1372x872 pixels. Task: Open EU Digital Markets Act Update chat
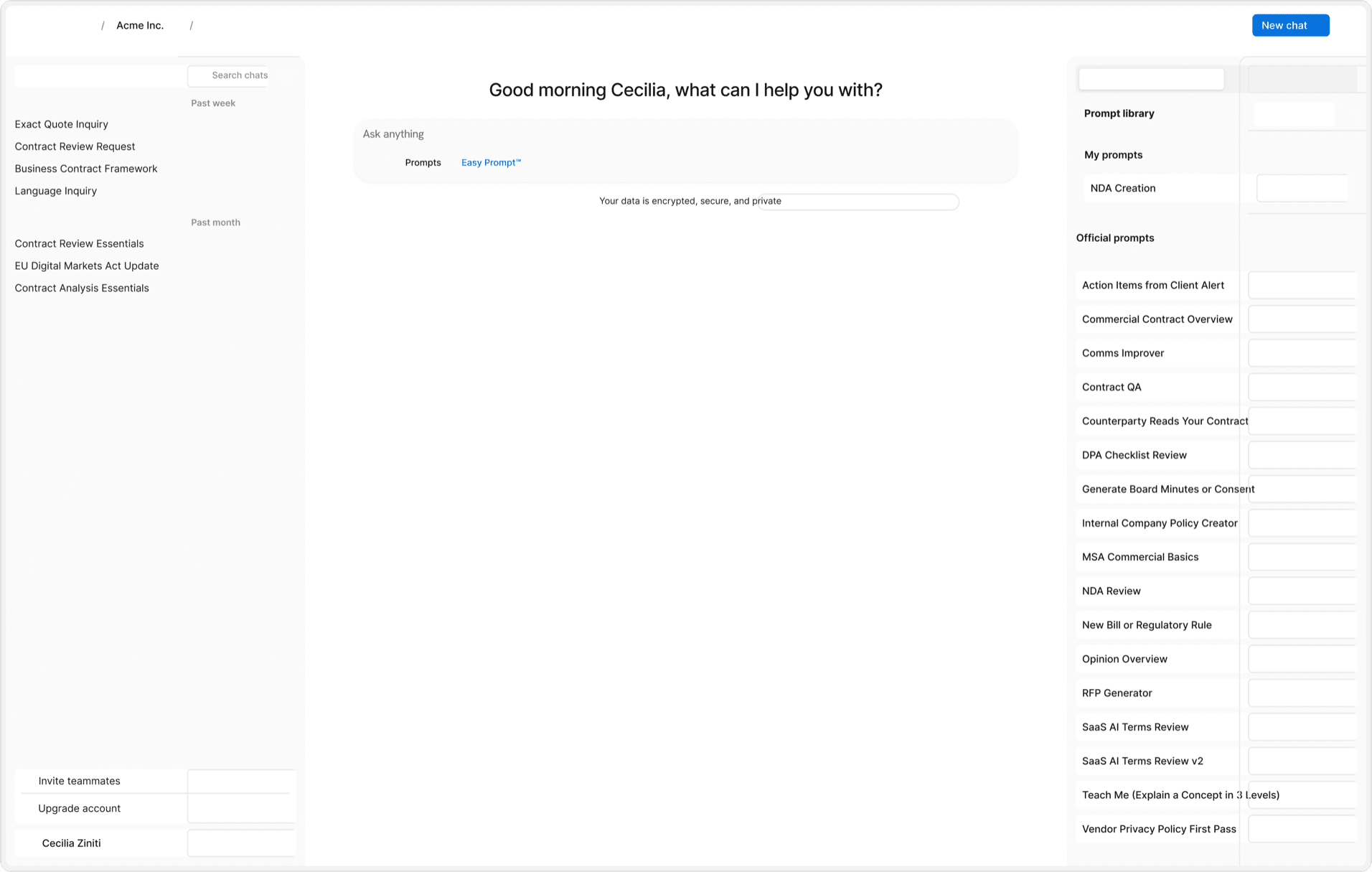[x=87, y=266]
